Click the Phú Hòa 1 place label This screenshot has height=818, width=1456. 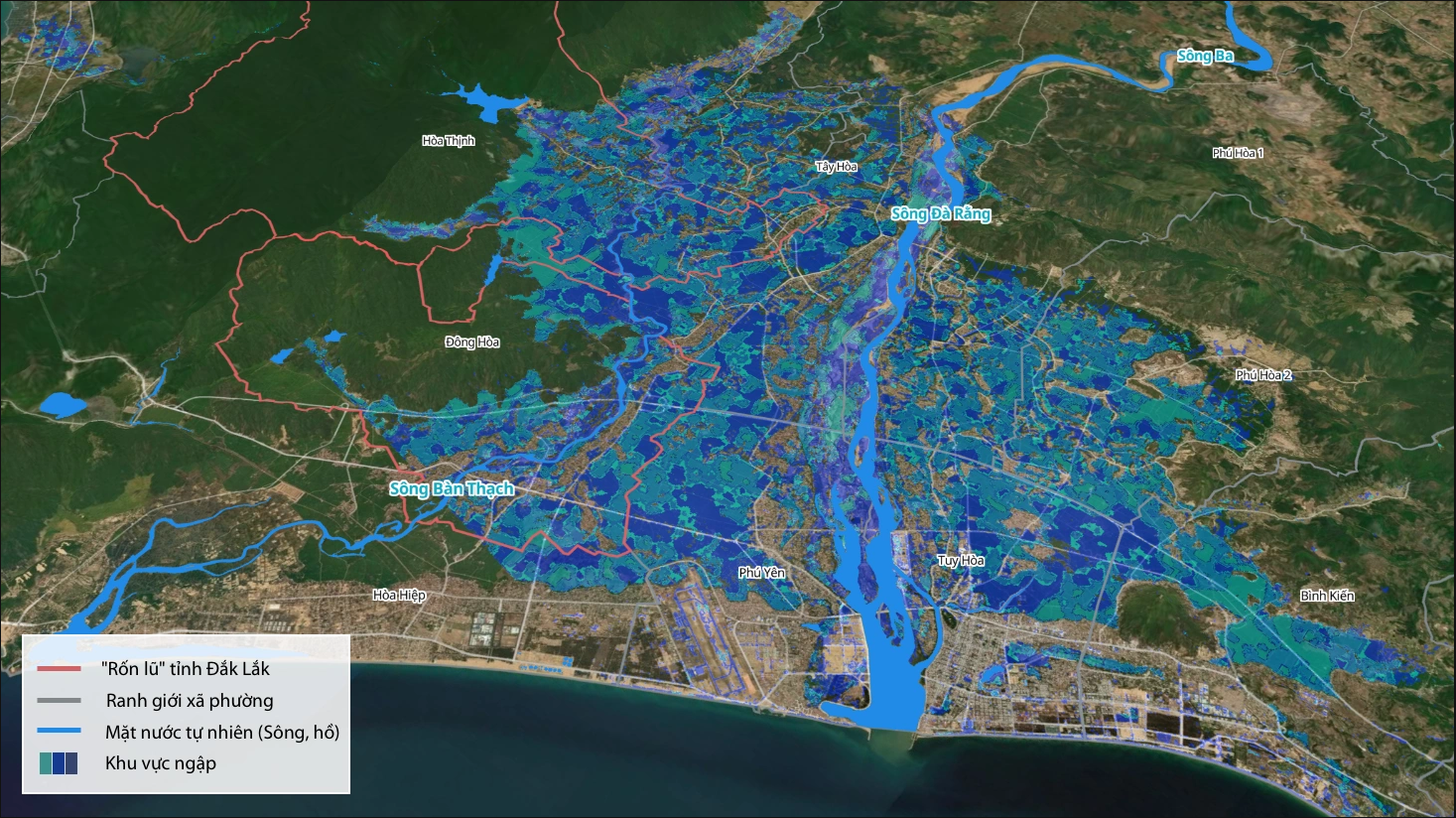pyautogui.click(x=1238, y=153)
